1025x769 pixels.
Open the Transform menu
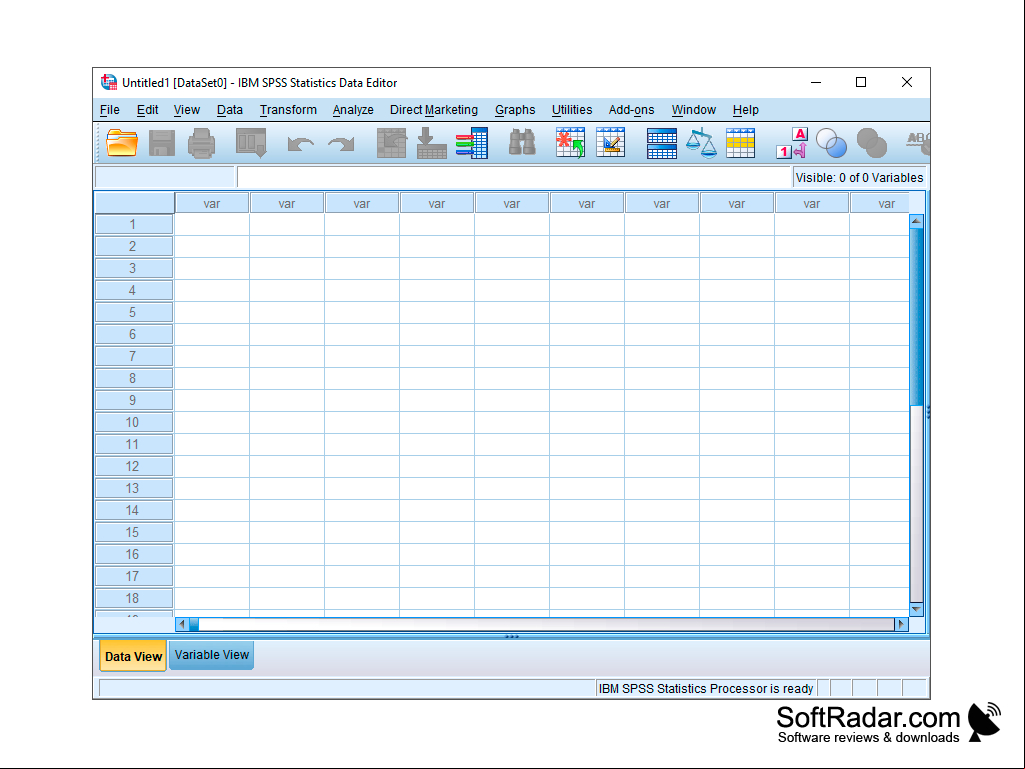tap(288, 110)
